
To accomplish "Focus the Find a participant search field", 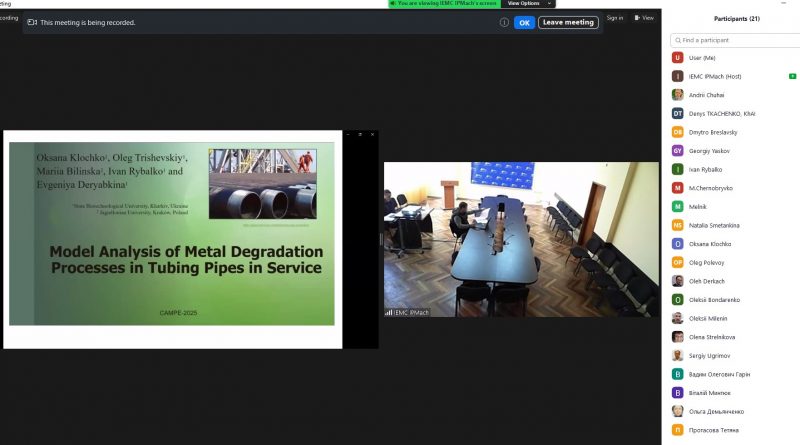I will (737, 40).
